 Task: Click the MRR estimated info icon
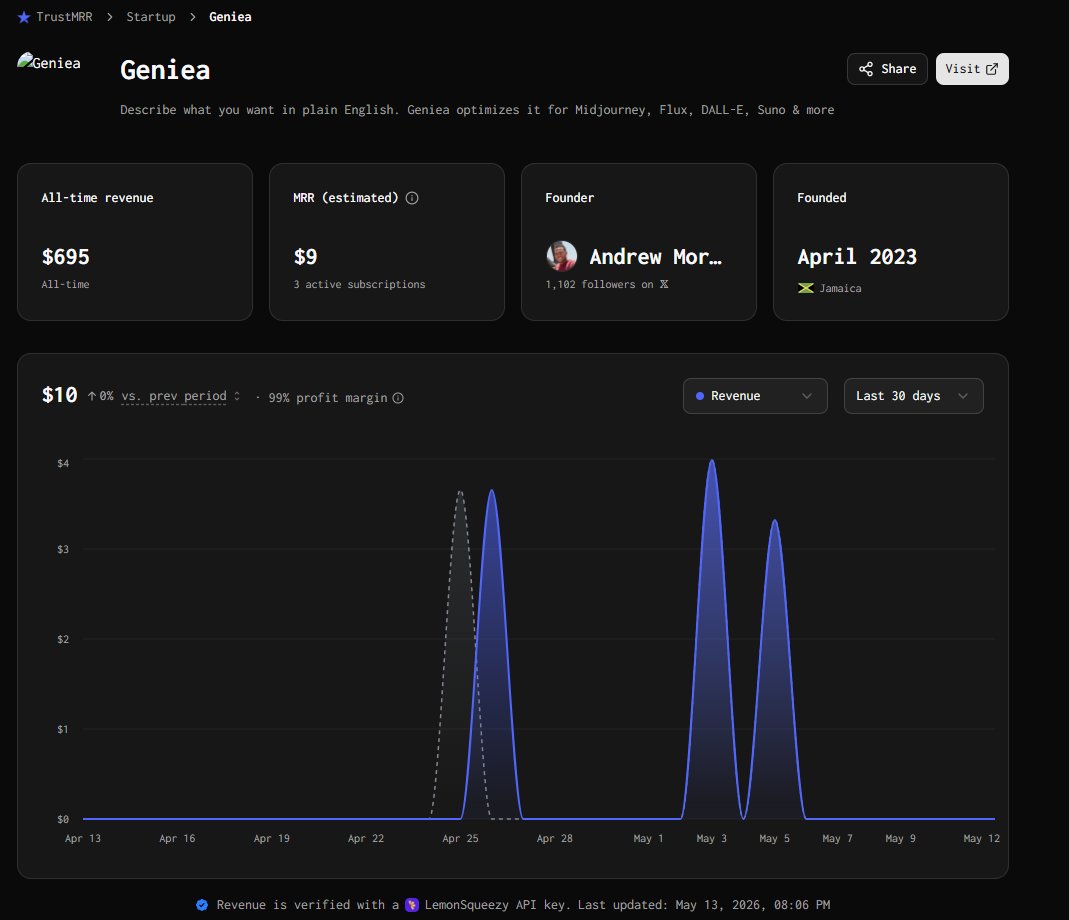click(412, 198)
